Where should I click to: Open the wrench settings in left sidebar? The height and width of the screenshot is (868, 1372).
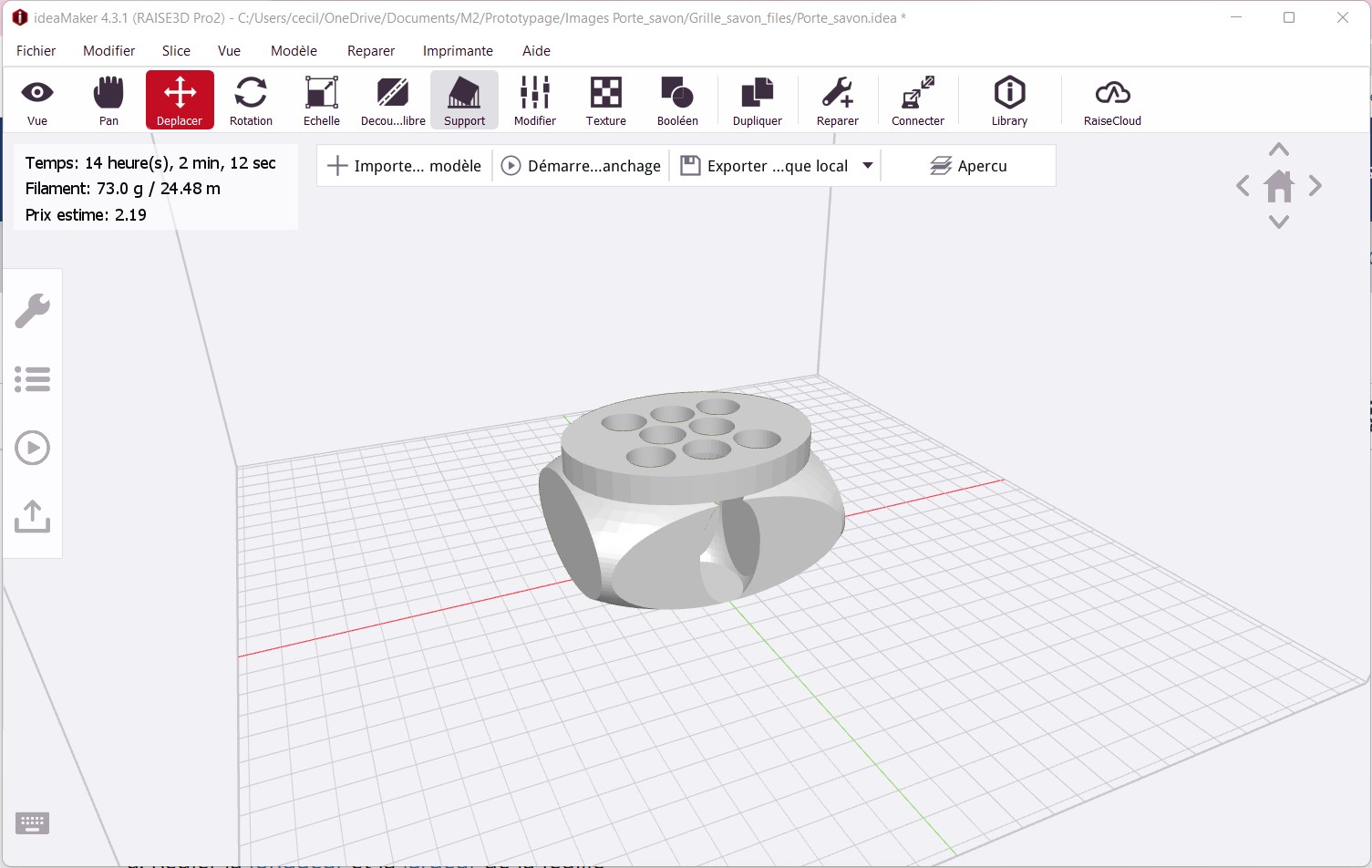coord(32,310)
